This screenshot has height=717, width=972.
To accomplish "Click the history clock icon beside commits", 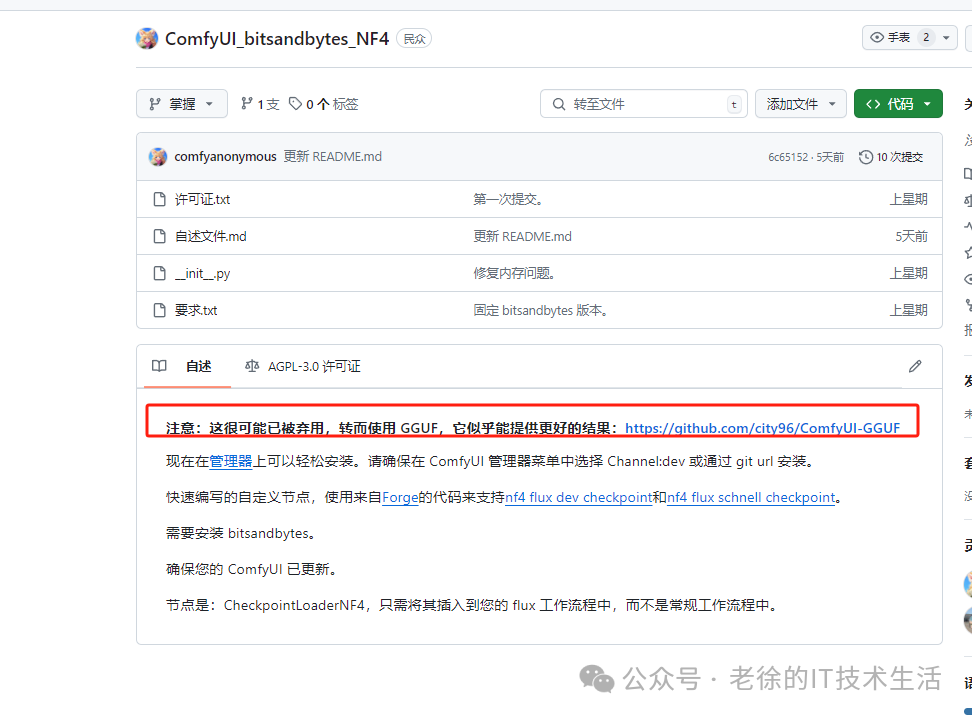I will (x=866, y=157).
